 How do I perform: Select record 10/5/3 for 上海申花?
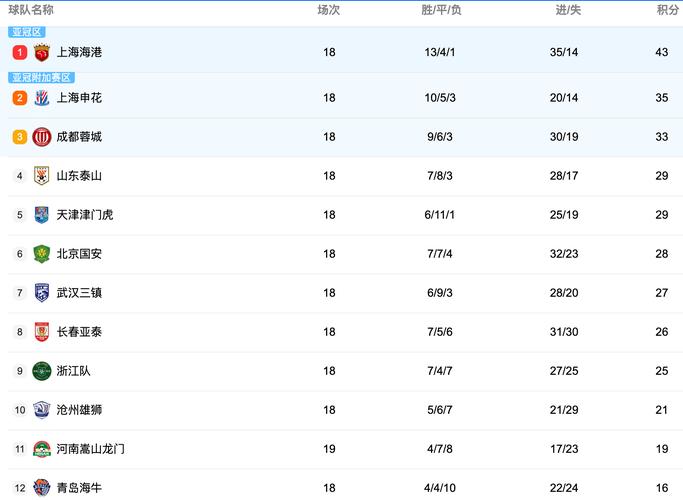(x=440, y=98)
